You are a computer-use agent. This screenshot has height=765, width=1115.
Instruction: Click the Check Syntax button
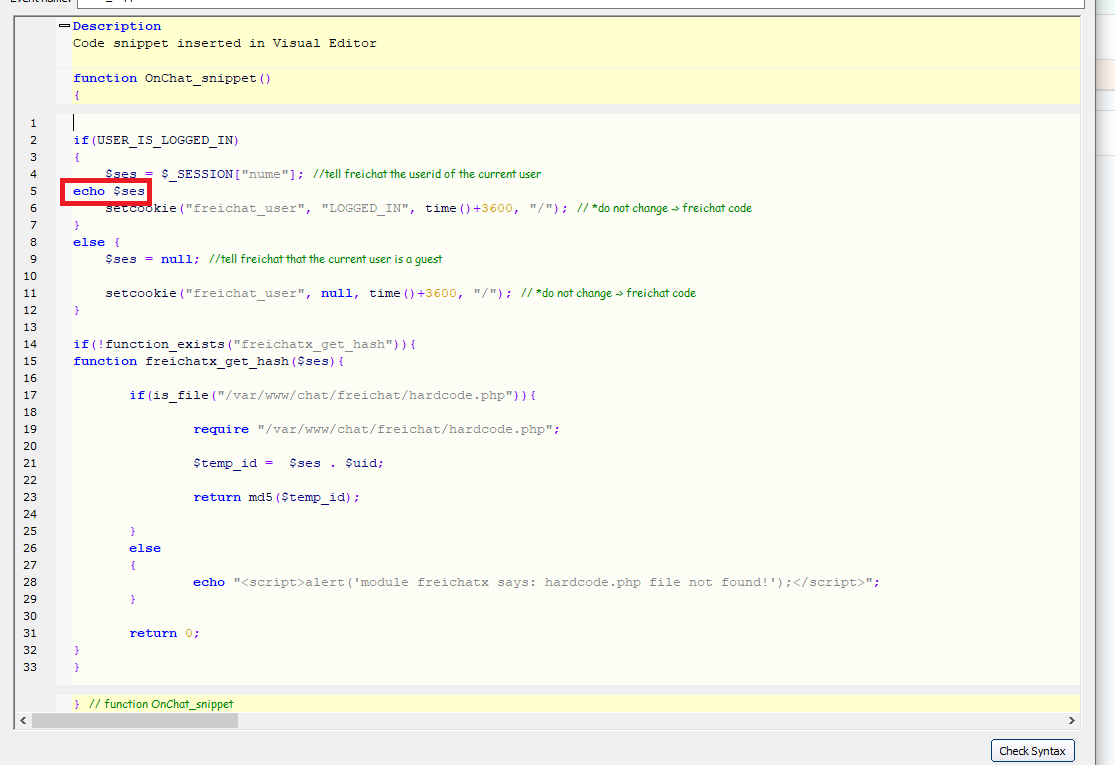pos(1032,751)
